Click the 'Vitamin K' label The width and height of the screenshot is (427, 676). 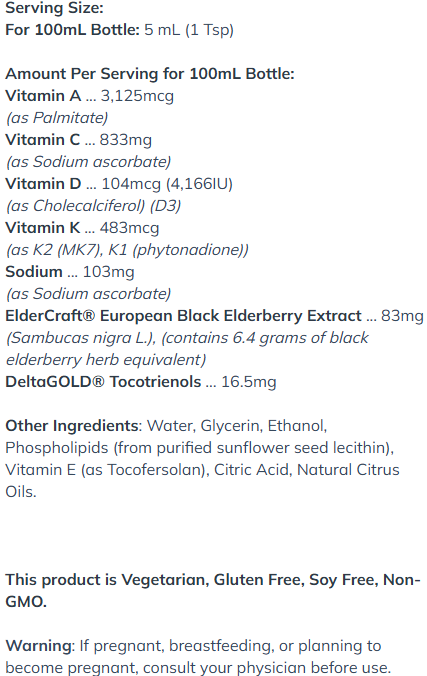pos(42,228)
